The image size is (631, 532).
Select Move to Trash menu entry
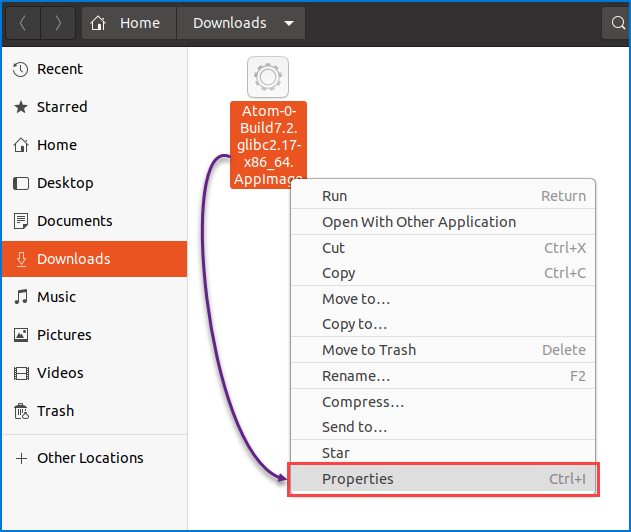point(443,350)
